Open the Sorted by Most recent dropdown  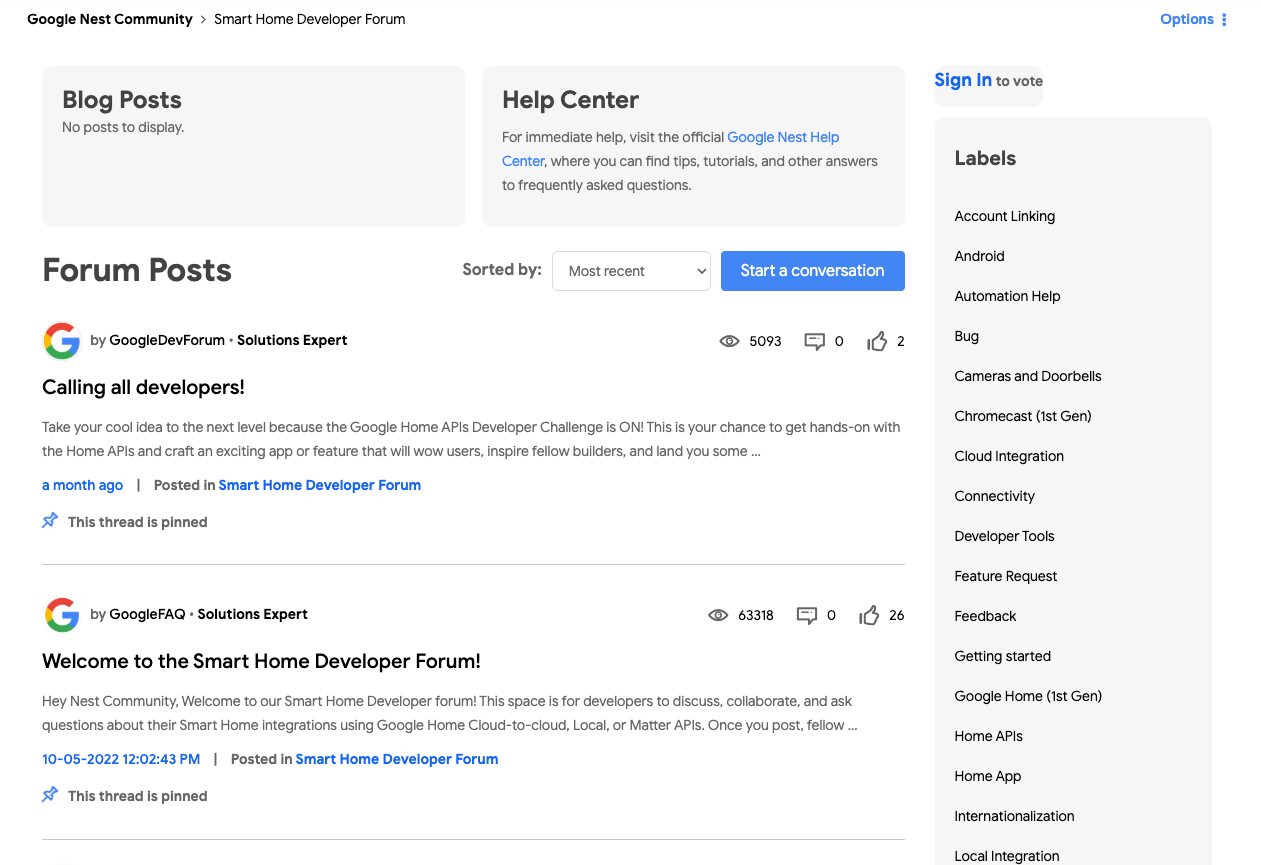tap(631, 271)
